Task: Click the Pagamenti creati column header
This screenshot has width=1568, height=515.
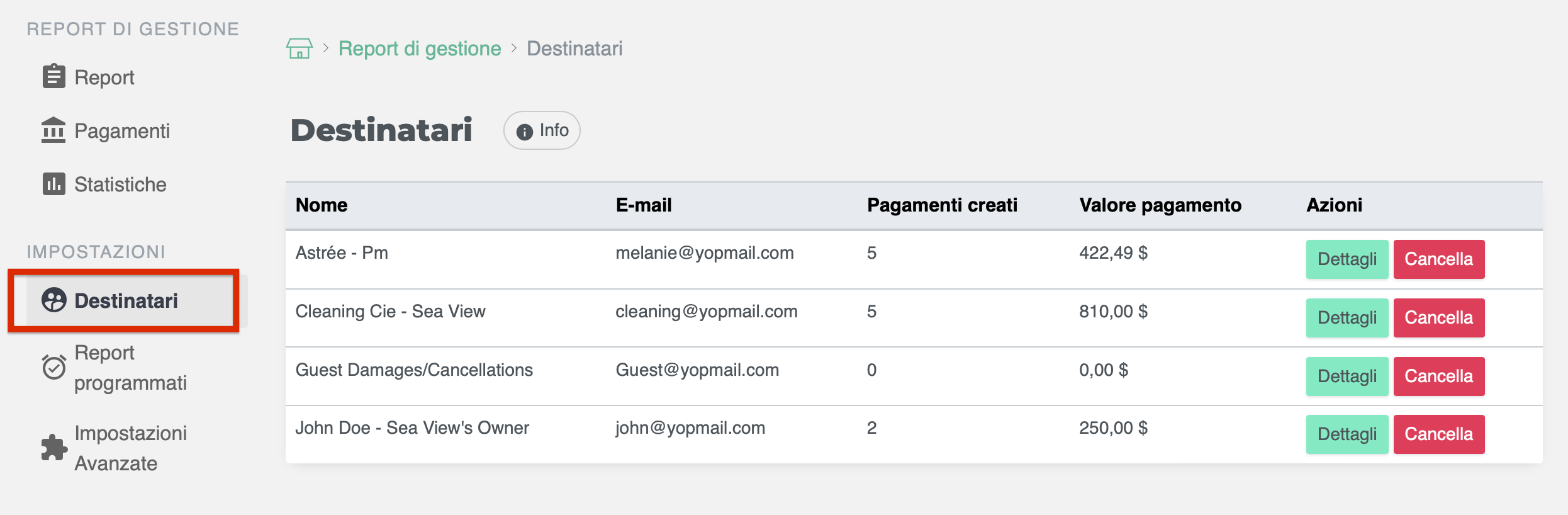Action: click(942, 205)
